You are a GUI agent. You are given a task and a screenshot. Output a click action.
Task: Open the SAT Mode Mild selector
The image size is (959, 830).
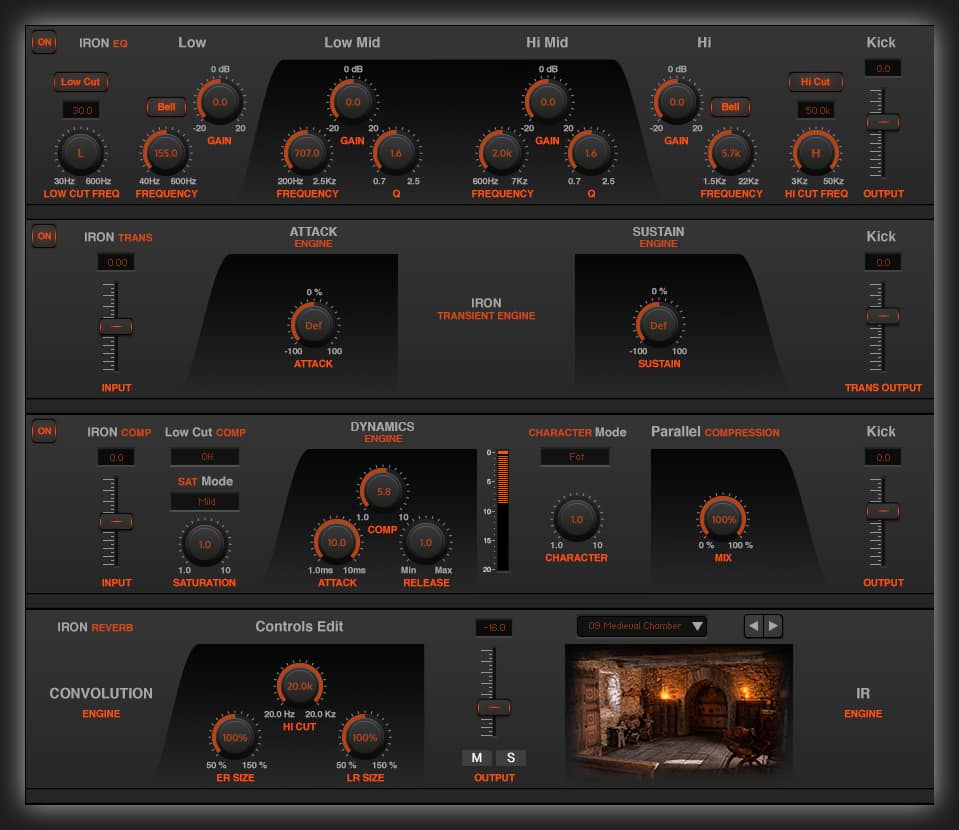pos(205,502)
